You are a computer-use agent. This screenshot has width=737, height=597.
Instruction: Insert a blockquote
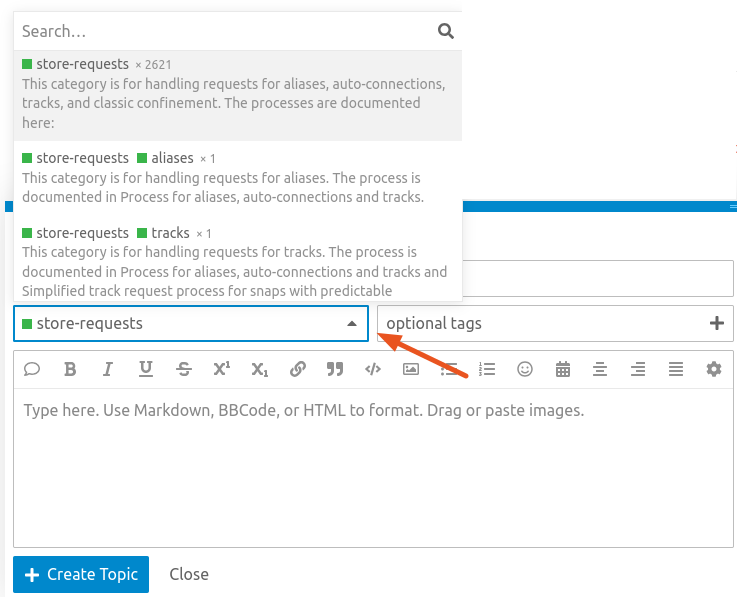(x=335, y=369)
